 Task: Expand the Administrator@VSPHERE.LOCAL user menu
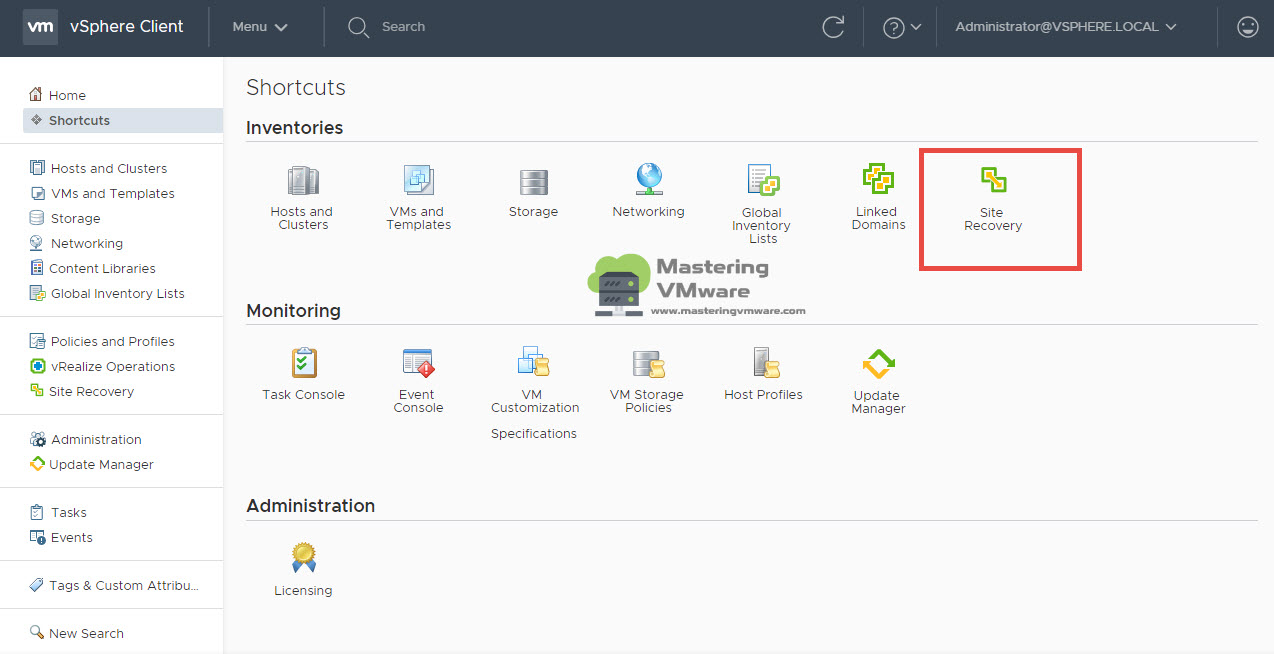(x=1066, y=27)
